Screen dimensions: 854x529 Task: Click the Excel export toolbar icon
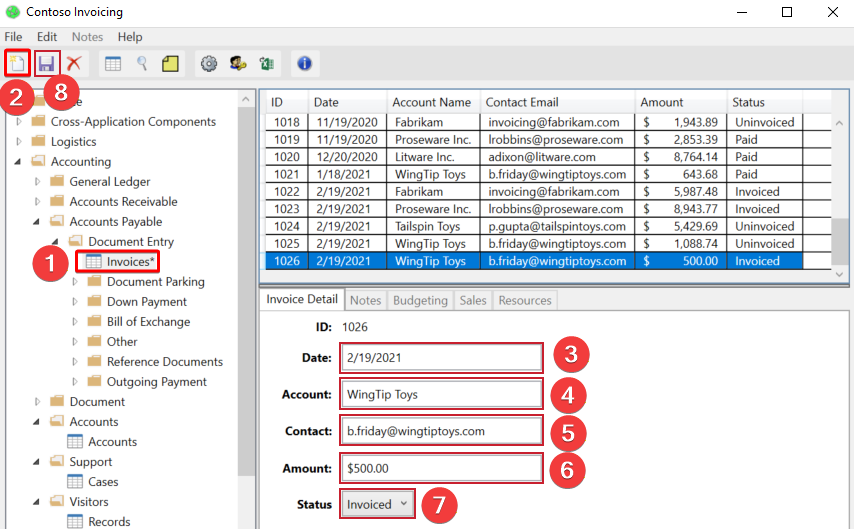click(266, 63)
